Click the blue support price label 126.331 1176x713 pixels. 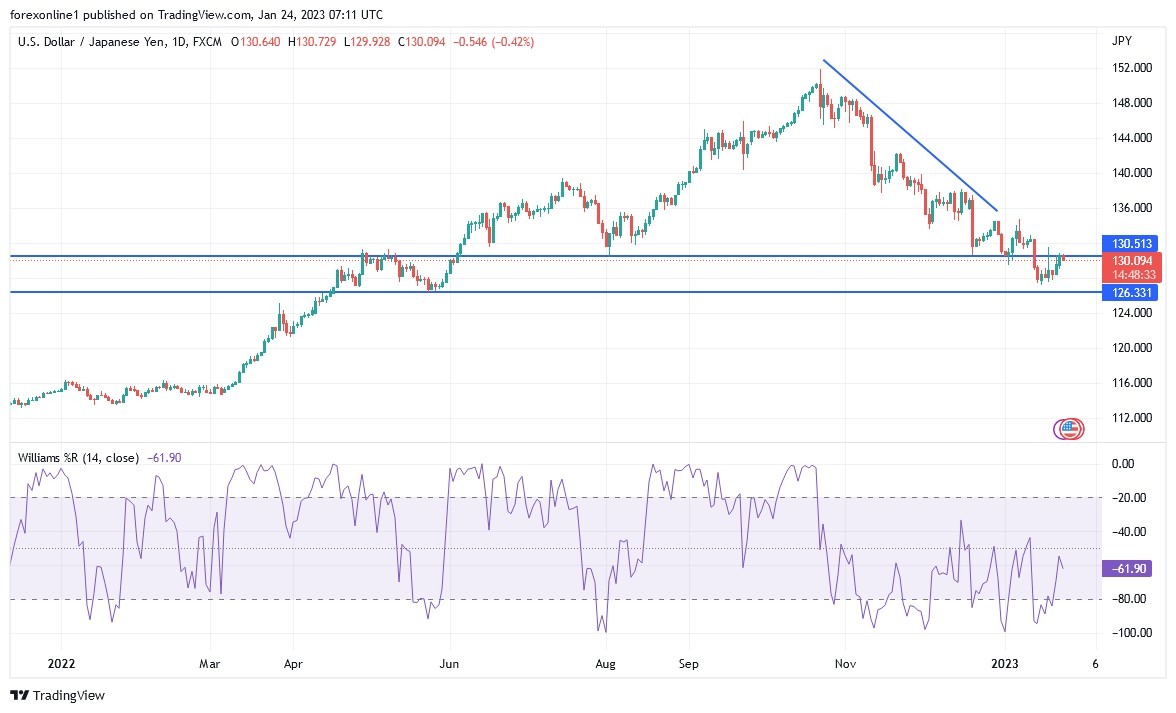click(1134, 292)
